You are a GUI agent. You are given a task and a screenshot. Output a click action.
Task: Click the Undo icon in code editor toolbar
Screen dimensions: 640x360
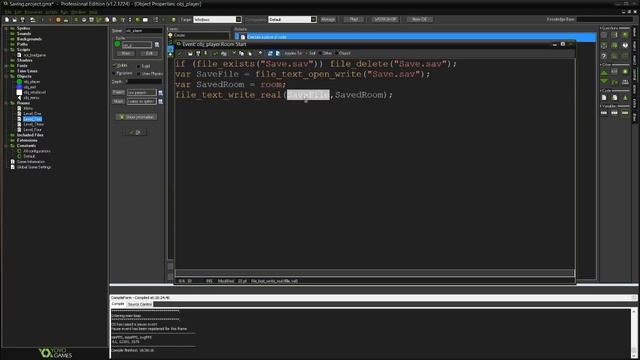click(x=216, y=53)
